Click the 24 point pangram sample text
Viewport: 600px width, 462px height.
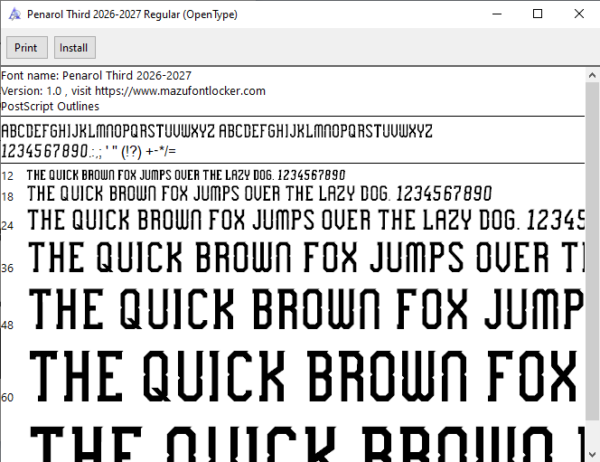[x=306, y=220]
